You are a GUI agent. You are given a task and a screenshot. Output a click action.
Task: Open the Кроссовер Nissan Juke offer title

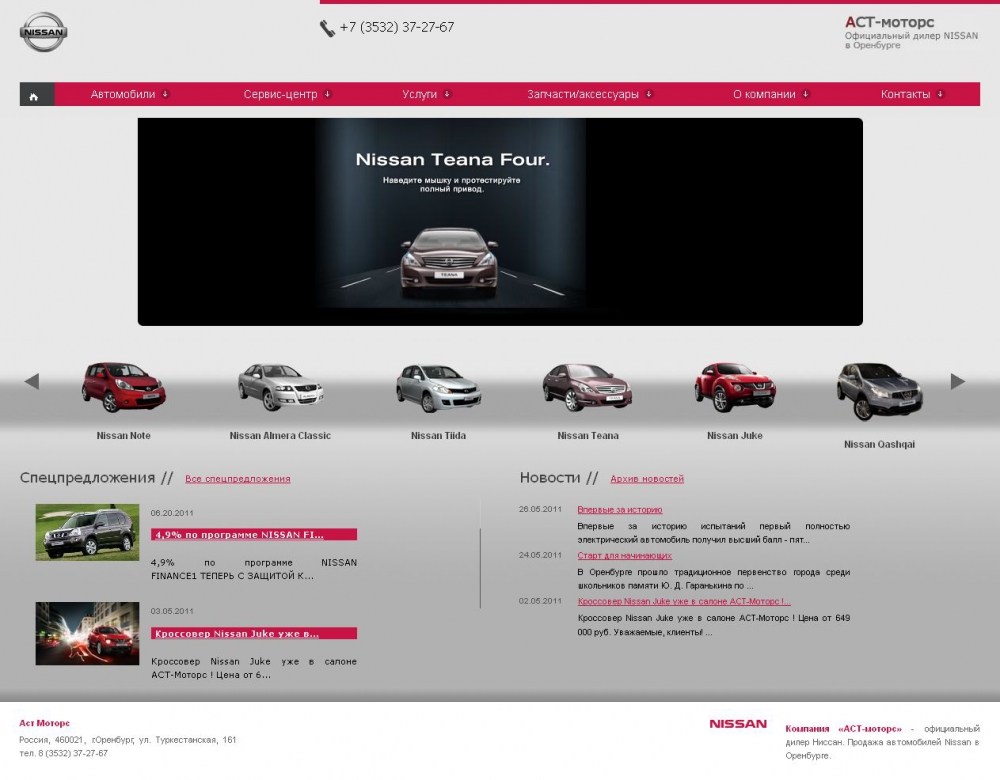pos(254,633)
